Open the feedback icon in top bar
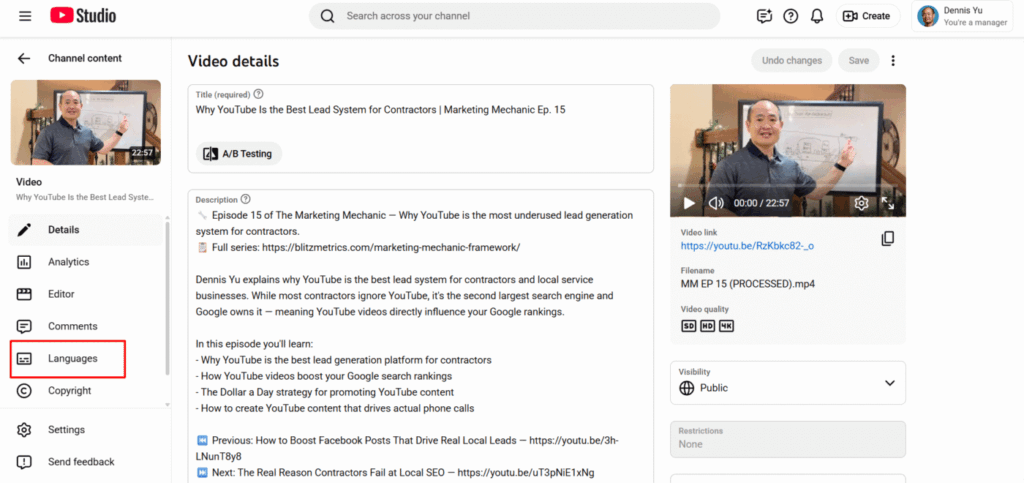Viewport: 1024px width, 483px height. point(765,16)
